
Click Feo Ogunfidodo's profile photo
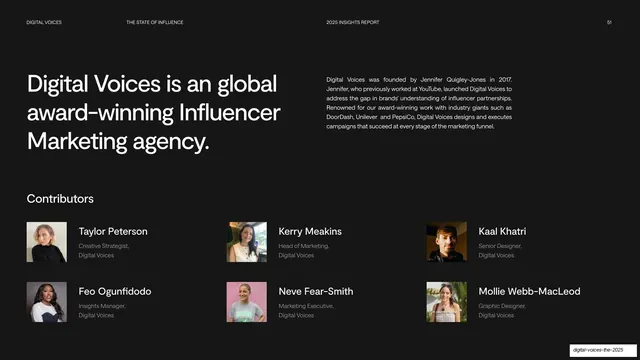click(47, 302)
